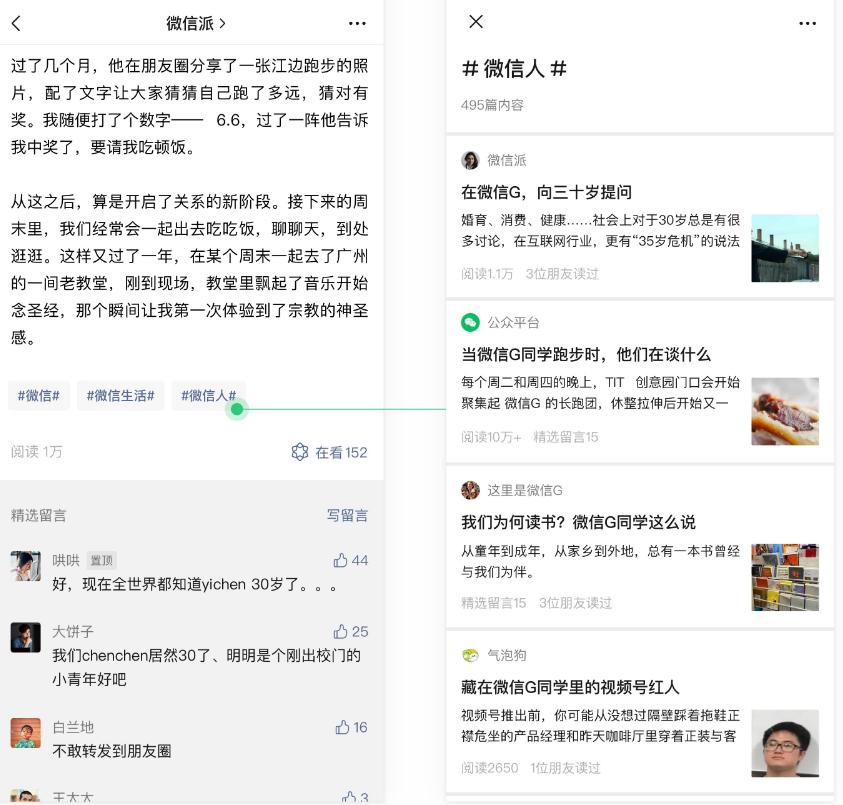Tap the 气泡狗 account name
The width and height of the screenshot is (843, 805).
pyautogui.click(x=506, y=655)
